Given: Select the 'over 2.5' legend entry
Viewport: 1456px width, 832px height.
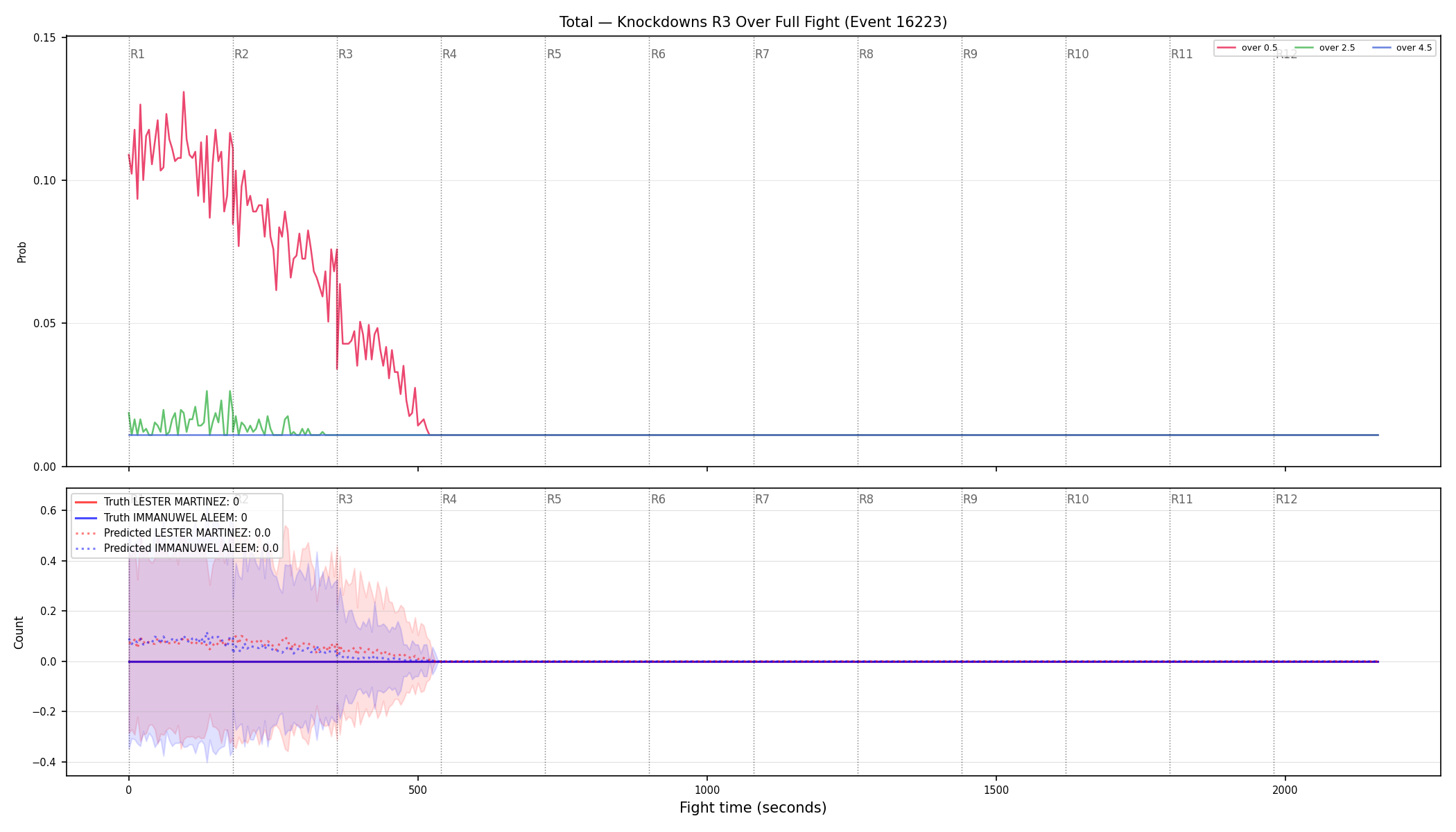Looking at the screenshot, I should click(x=1325, y=48).
